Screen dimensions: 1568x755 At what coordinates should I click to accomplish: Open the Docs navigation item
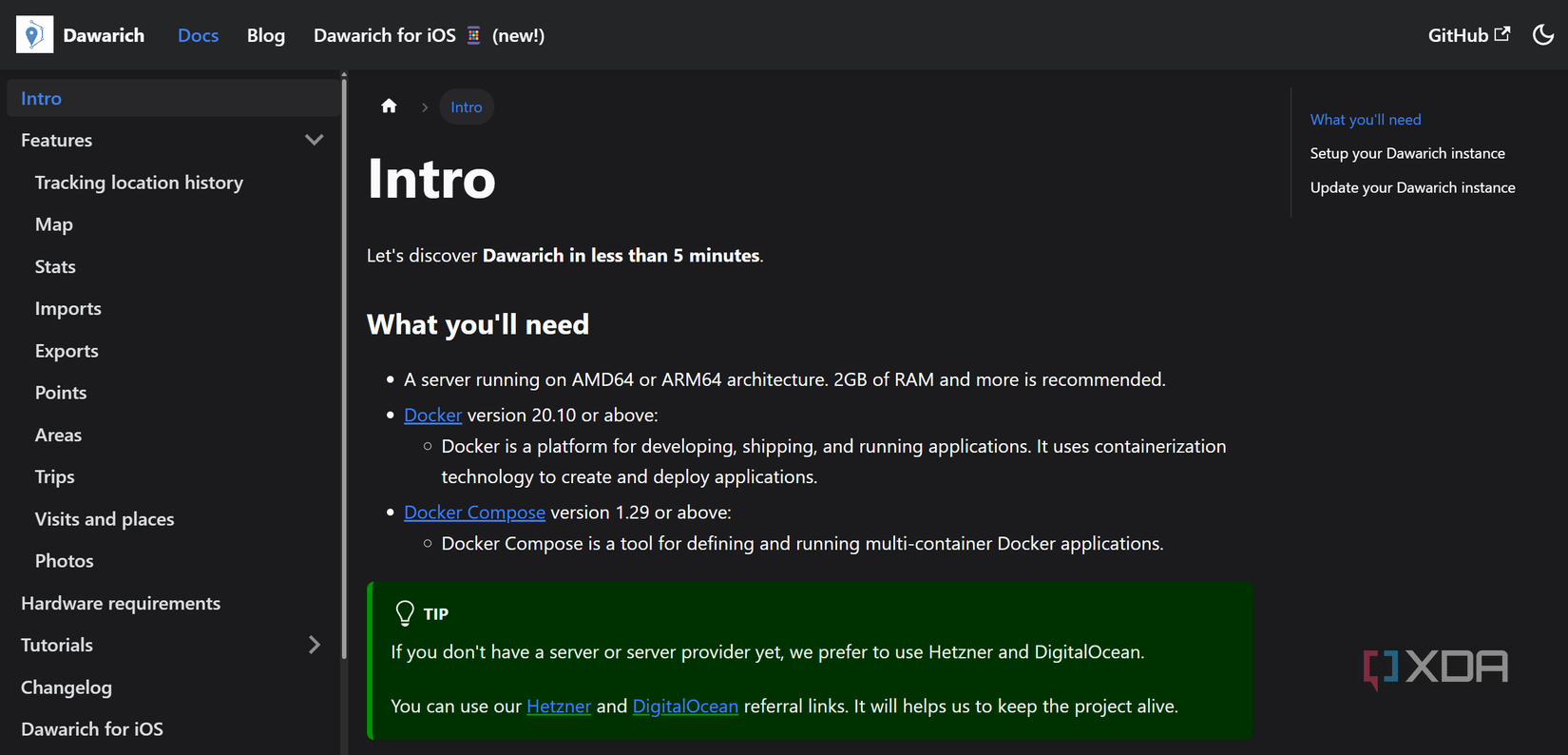pos(198,35)
